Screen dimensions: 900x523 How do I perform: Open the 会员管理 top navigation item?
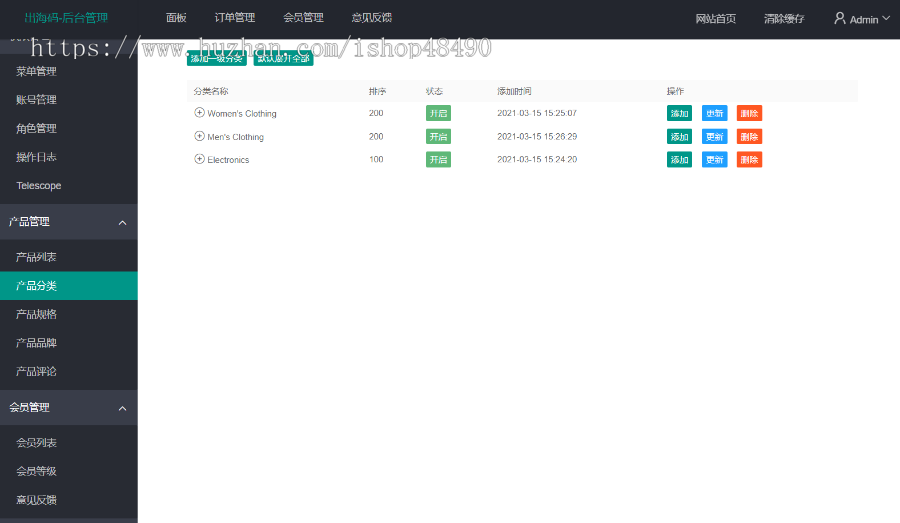(303, 18)
